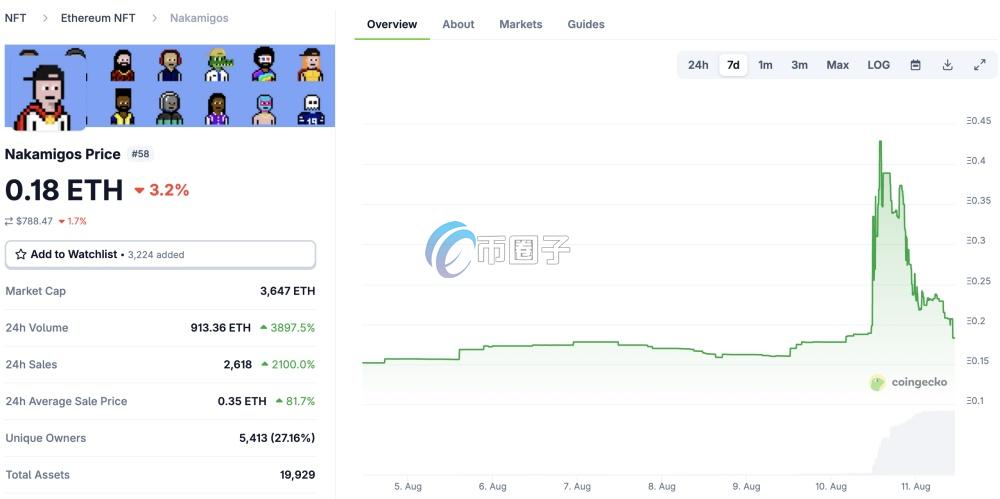Screen dimensions: 1000x499
Task: Click the CoinGecko logo on the chart
Action: 909,382
